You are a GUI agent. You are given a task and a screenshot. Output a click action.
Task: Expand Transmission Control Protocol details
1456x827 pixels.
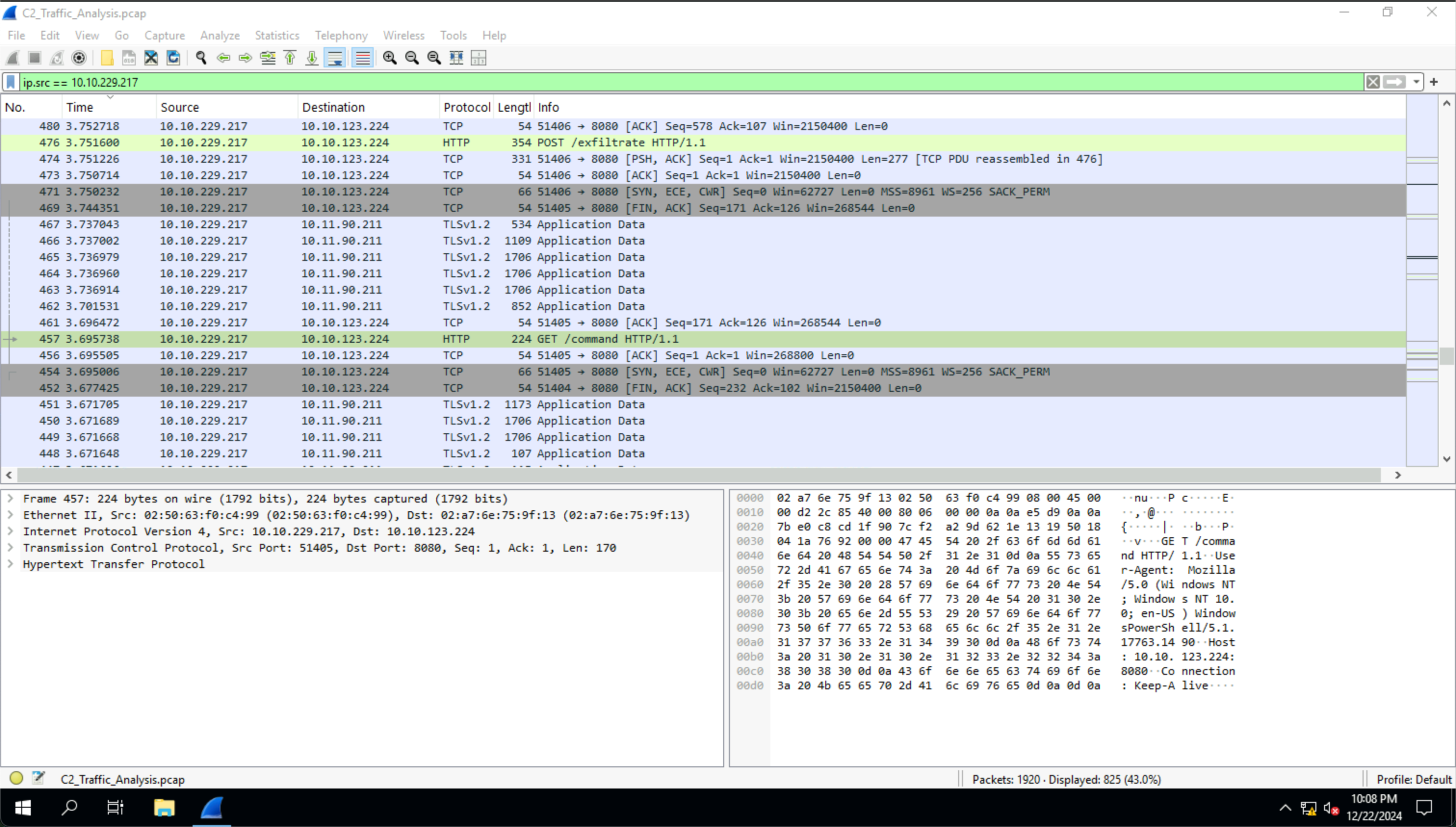pyautogui.click(x=10, y=547)
